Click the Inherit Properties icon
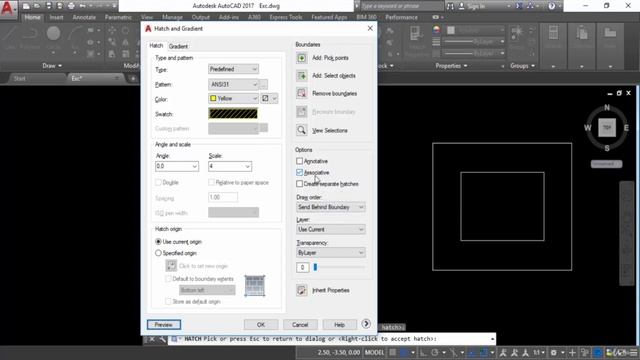This screenshot has width=640, height=360. click(x=302, y=290)
